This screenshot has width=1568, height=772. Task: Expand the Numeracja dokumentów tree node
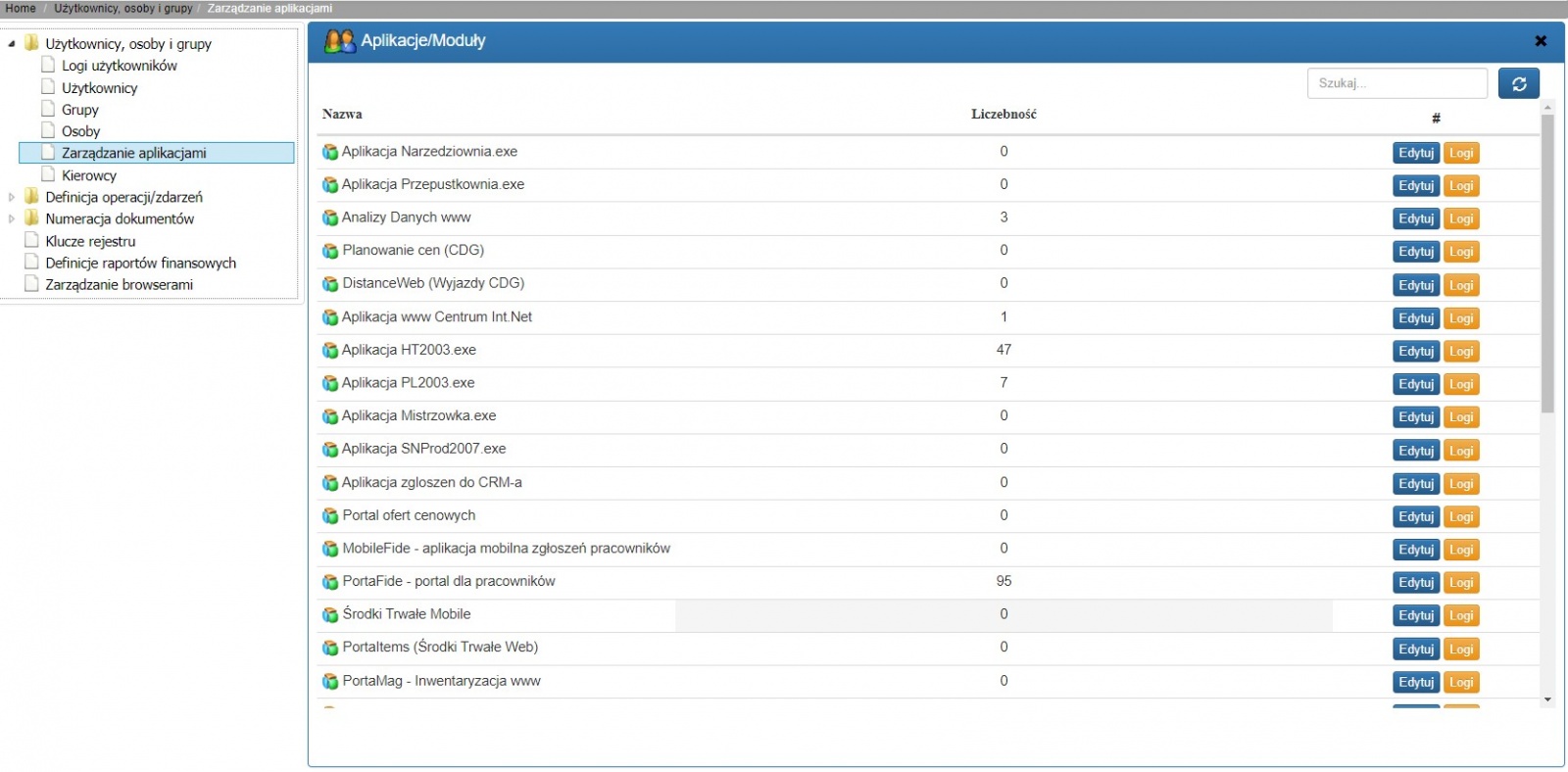tap(12, 218)
